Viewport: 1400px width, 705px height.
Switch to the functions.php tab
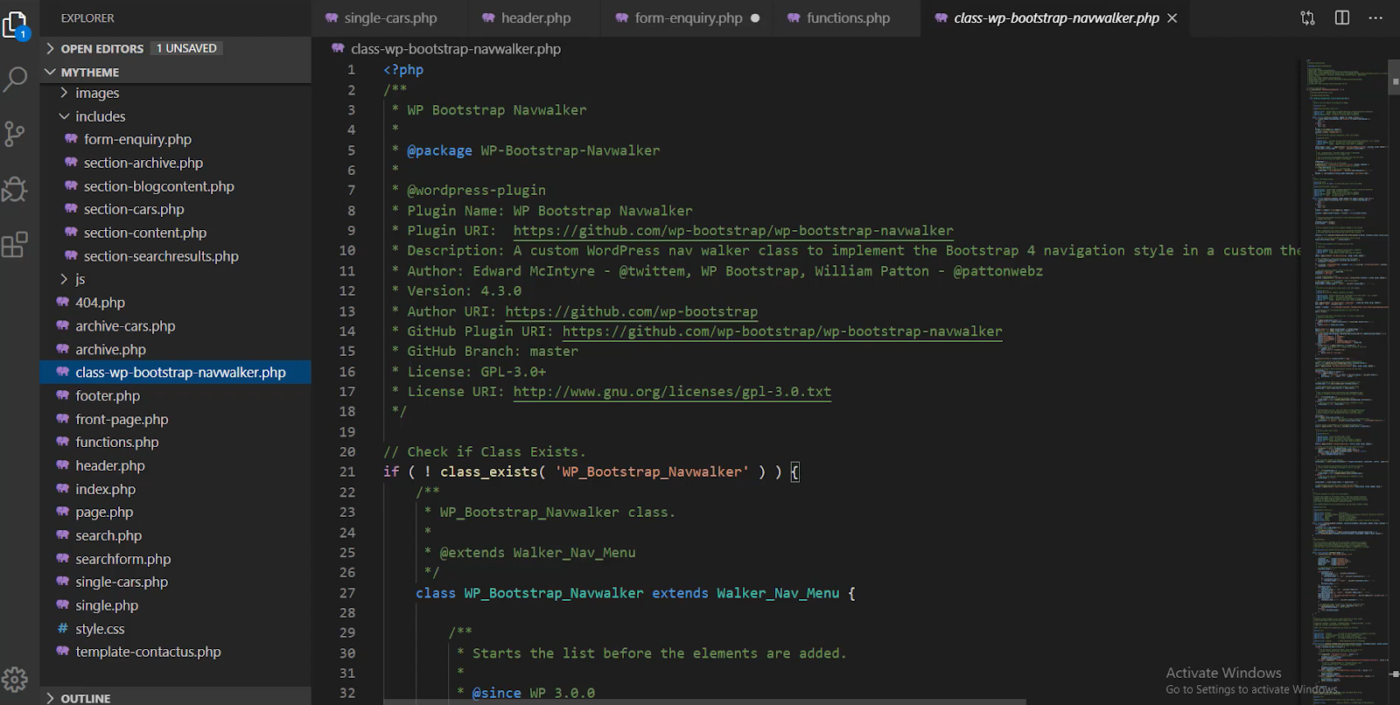coord(846,17)
